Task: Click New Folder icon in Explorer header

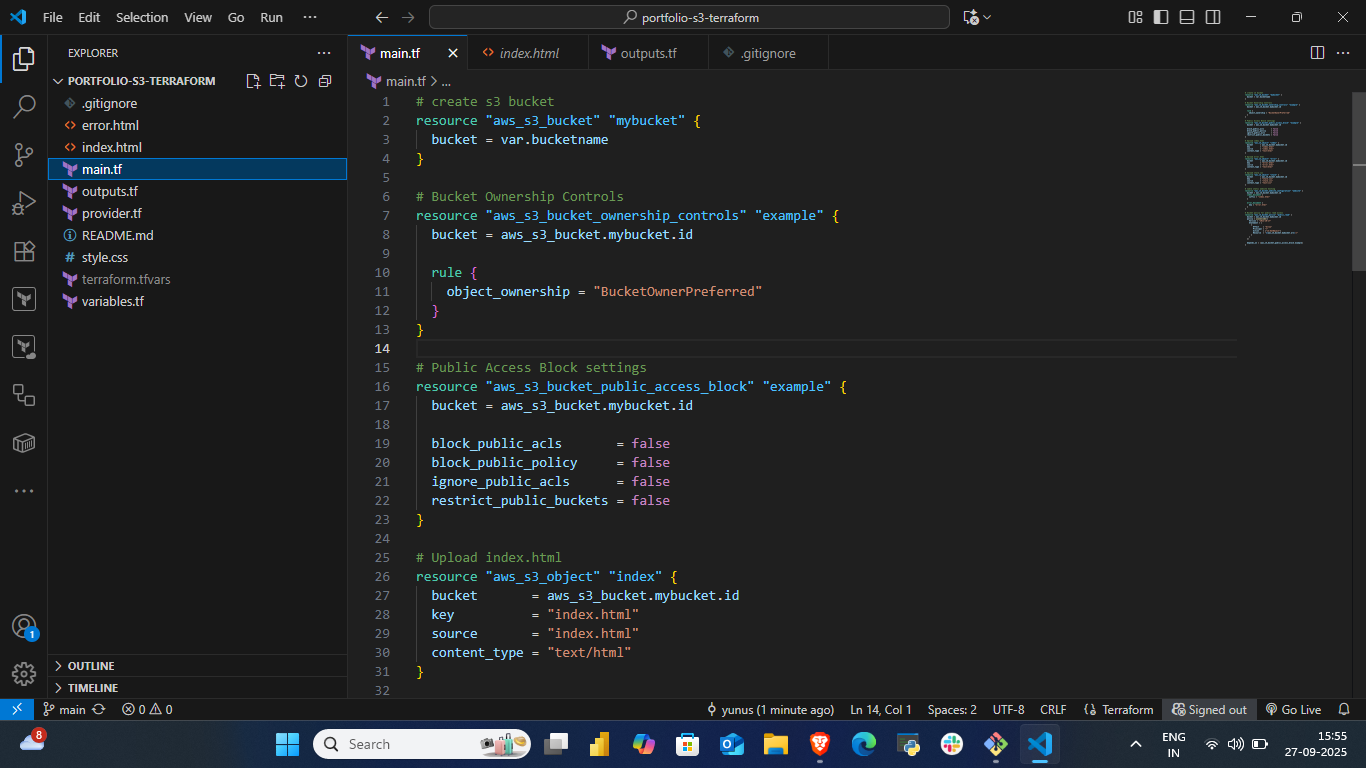Action: 277,81
